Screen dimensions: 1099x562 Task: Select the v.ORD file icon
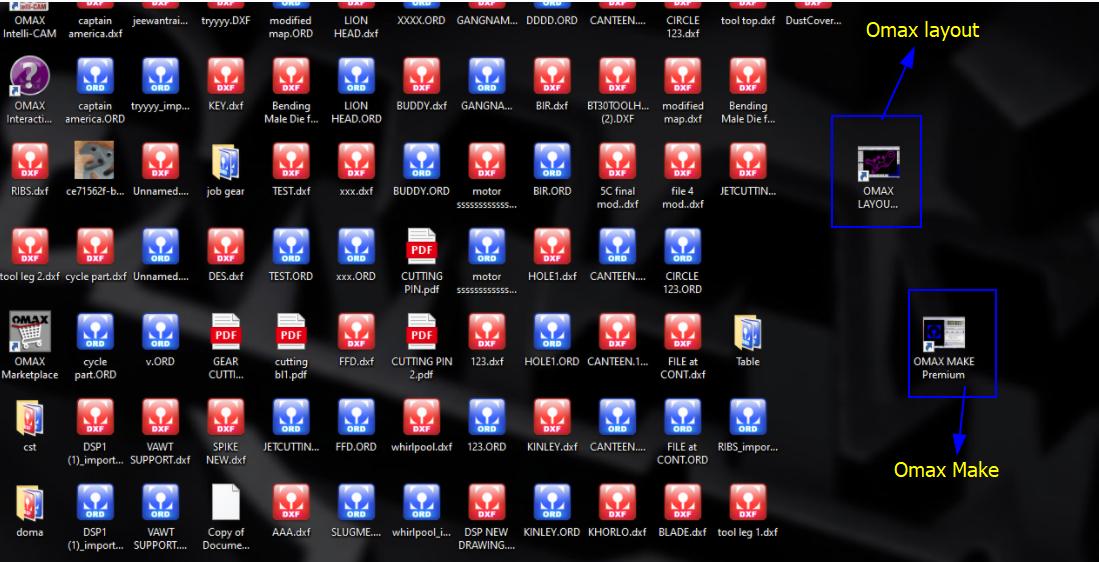click(x=160, y=331)
